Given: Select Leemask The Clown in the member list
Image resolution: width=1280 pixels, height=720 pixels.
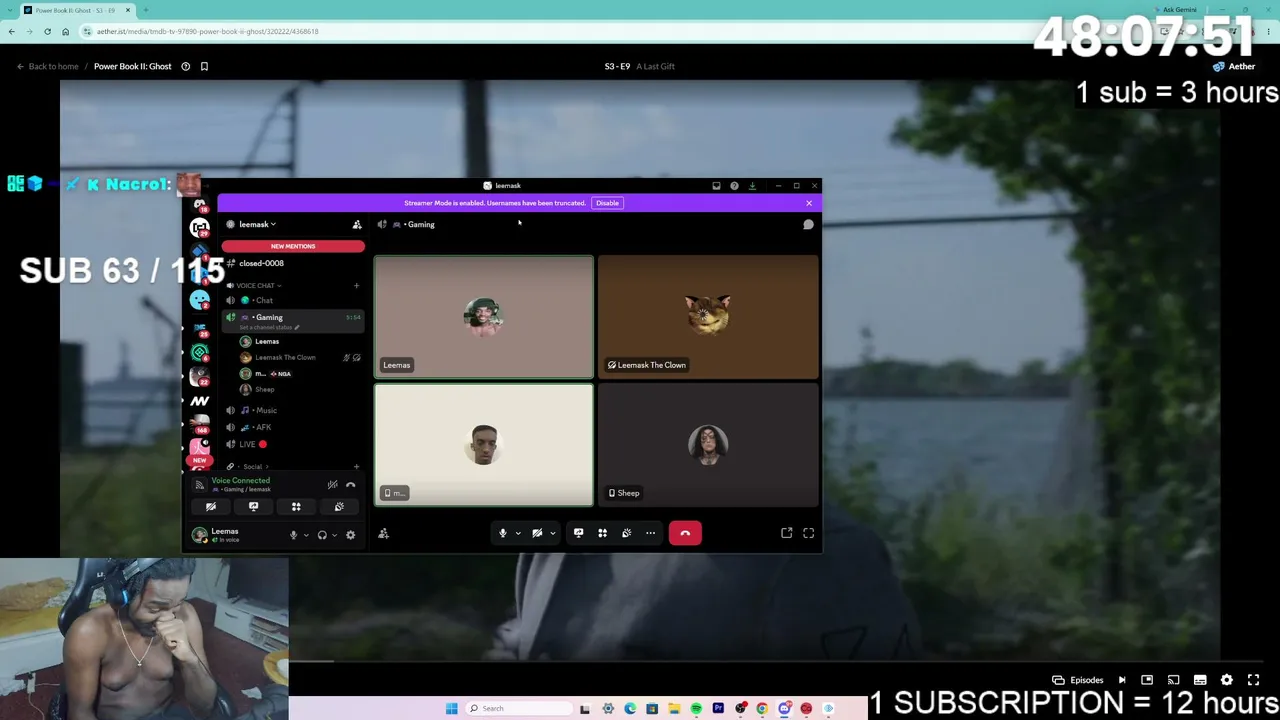Looking at the screenshot, I should (x=285, y=357).
